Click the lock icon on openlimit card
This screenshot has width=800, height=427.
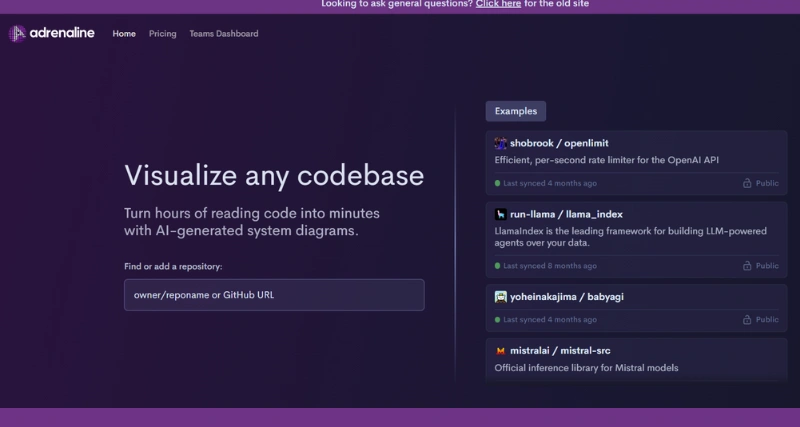pyautogui.click(x=747, y=184)
